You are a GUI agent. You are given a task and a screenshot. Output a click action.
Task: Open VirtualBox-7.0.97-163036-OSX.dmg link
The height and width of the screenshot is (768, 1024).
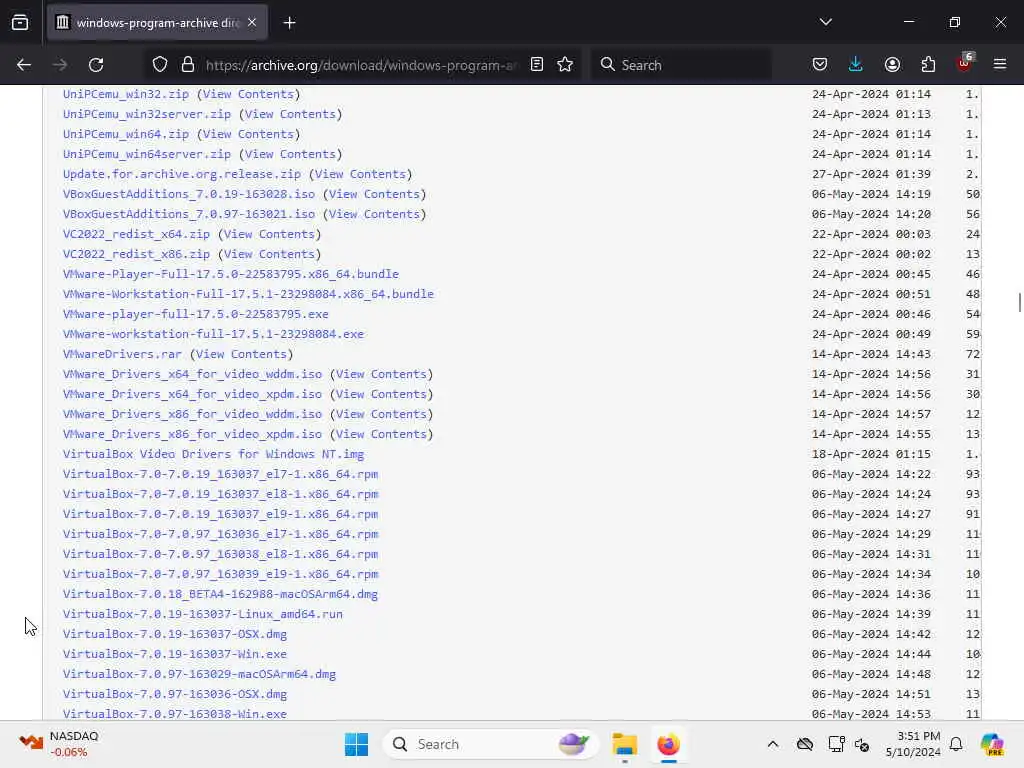[x=175, y=694]
